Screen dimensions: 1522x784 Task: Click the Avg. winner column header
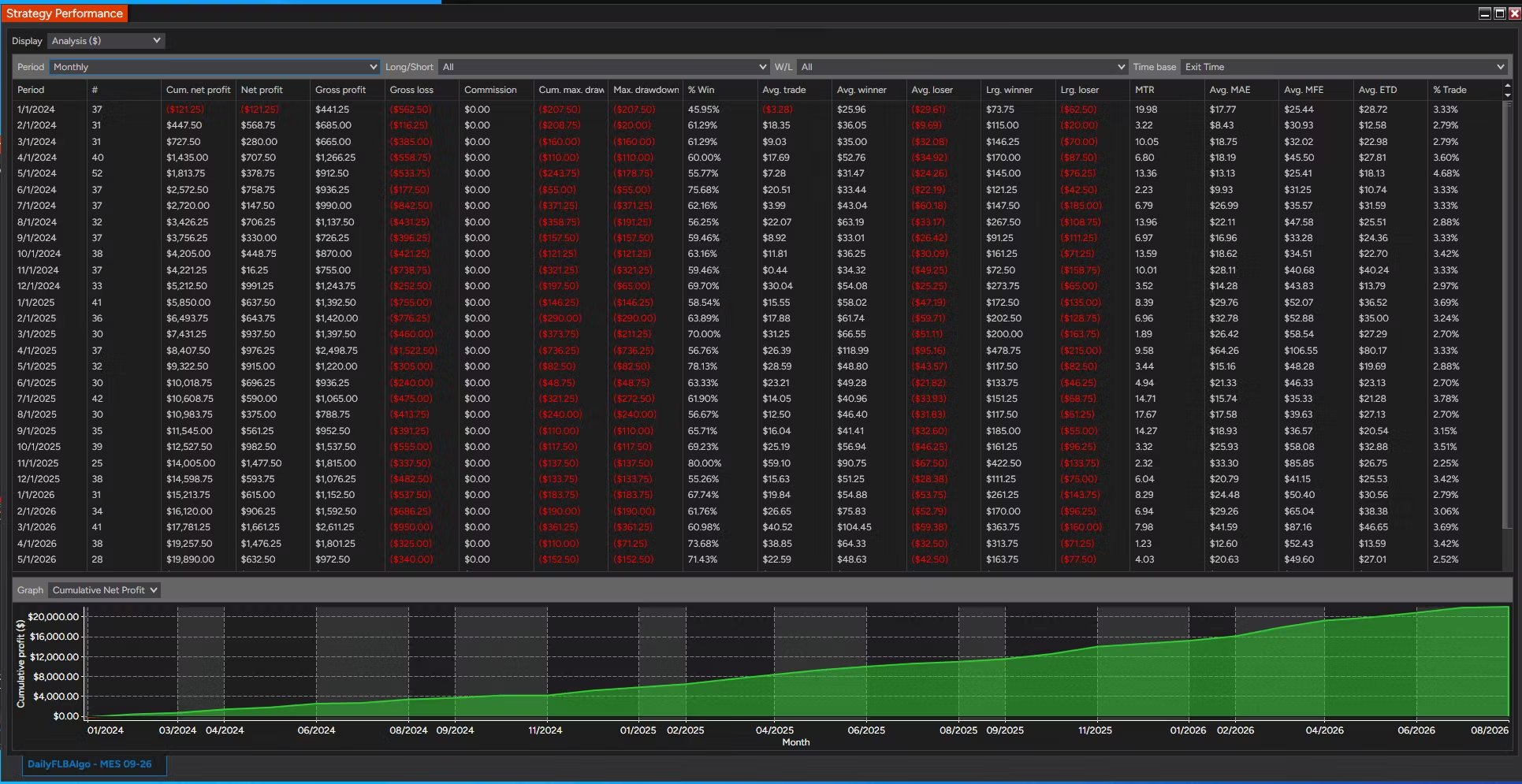[x=869, y=90]
